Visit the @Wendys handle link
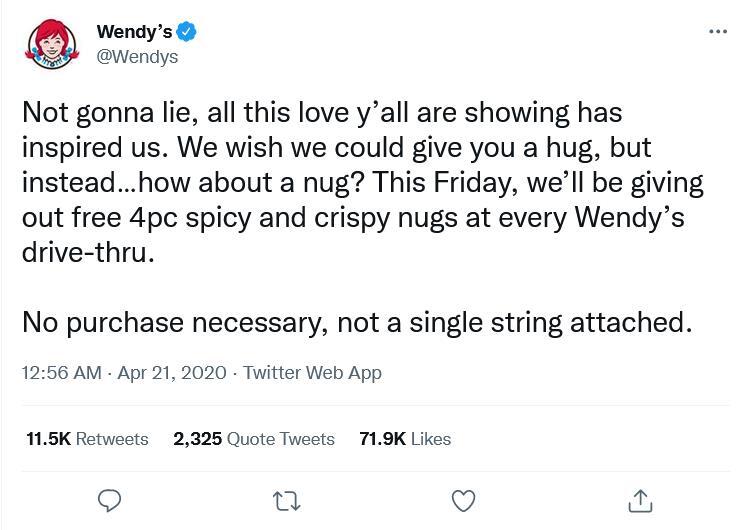 (137, 57)
